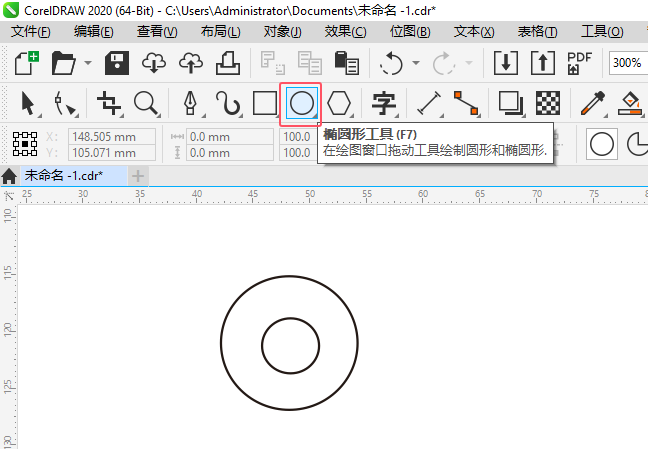Choose the full Ellipse shape mode button
The height and width of the screenshot is (449, 648).
pyautogui.click(x=602, y=144)
